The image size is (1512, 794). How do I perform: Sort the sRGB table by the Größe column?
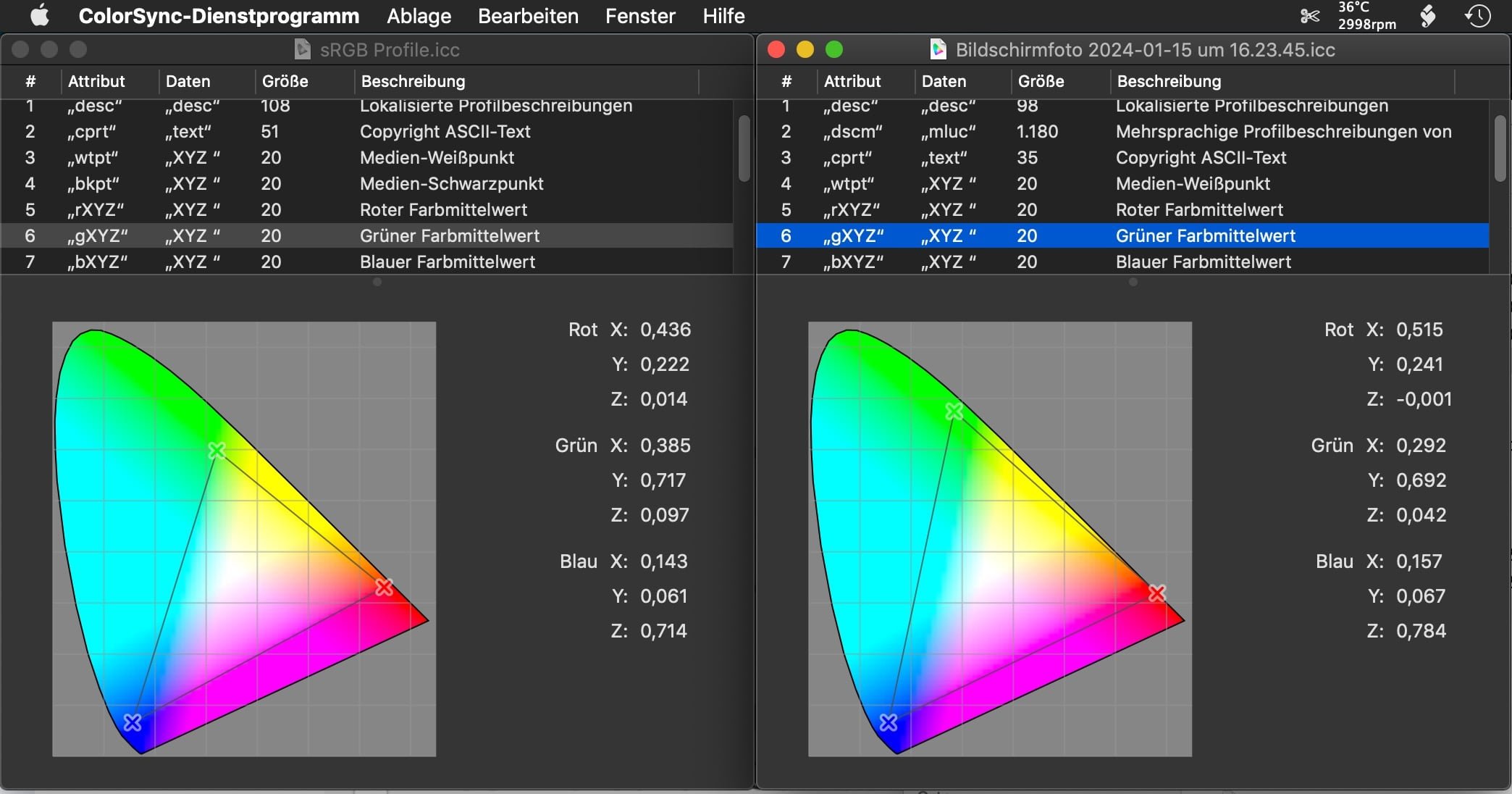pyautogui.click(x=304, y=81)
